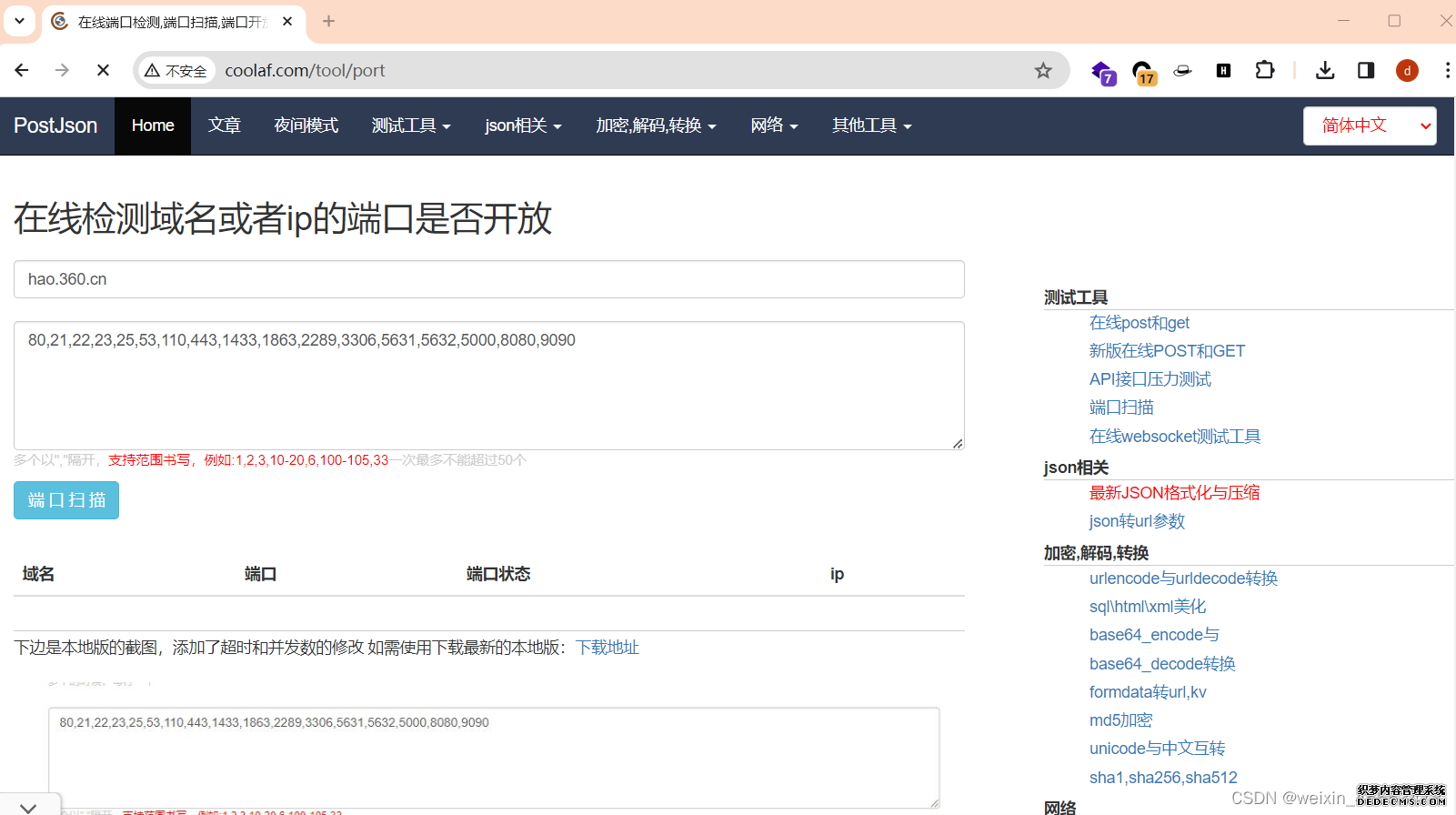Expand the 网络 navigation dropdown

773,126
